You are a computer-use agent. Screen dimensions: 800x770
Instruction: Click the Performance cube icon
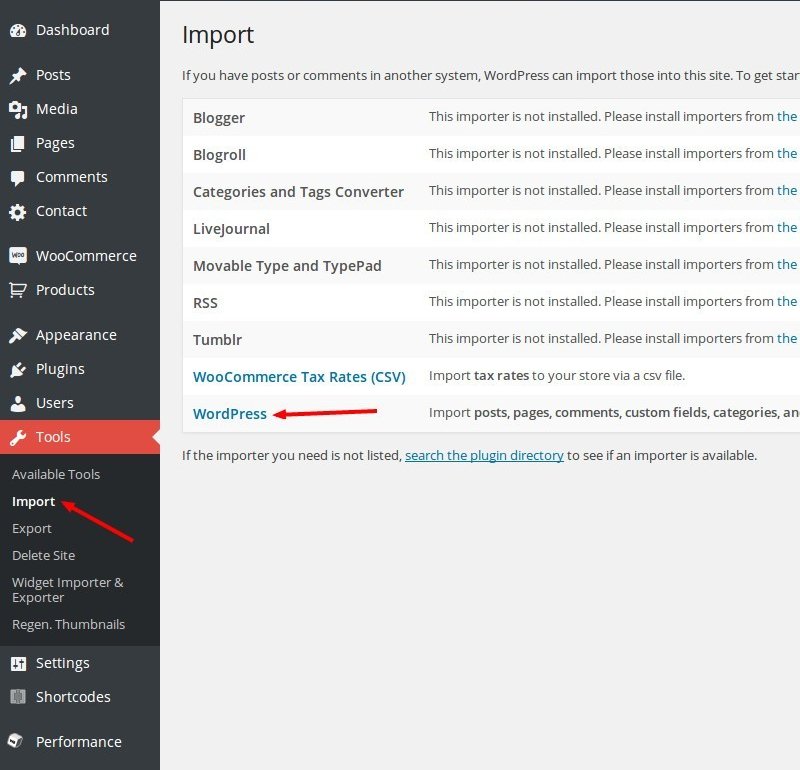pos(16,740)
